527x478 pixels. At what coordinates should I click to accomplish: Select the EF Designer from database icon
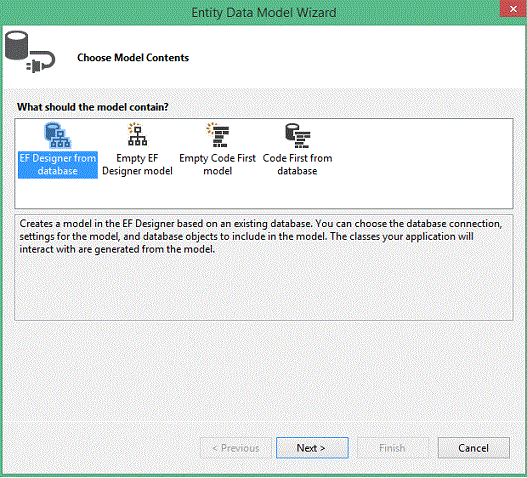tap(57, 135)
